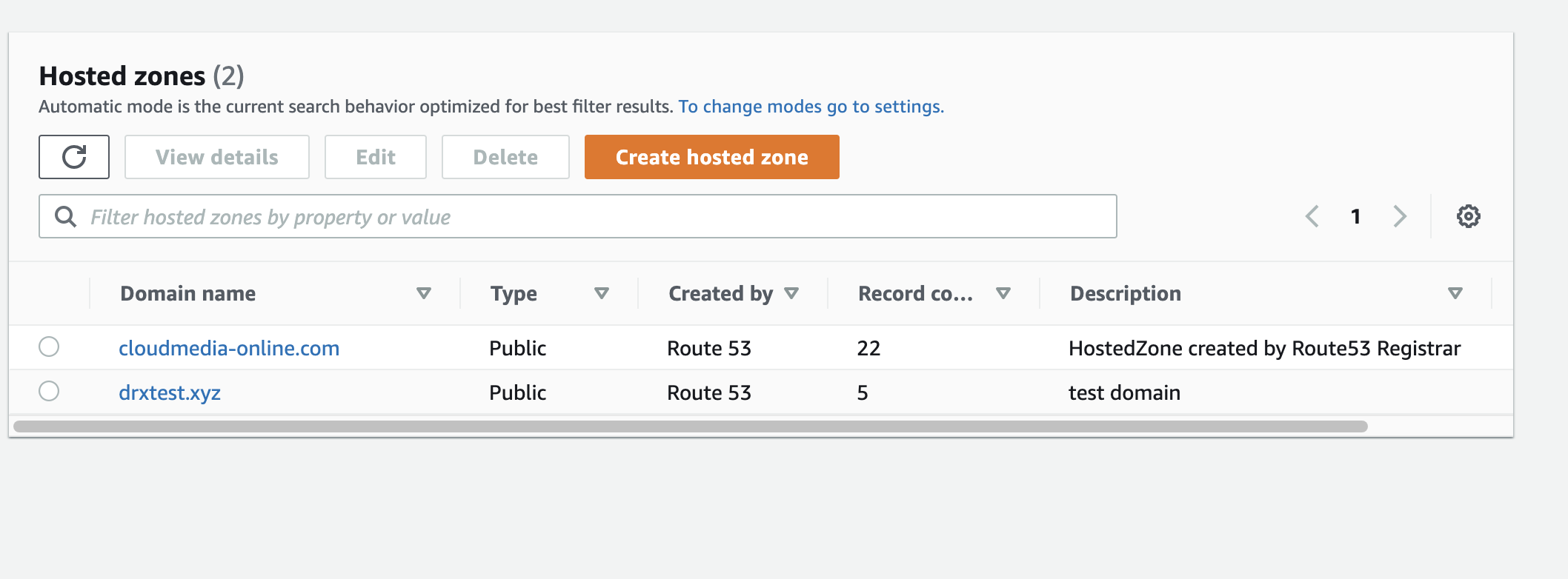Sort by Description column arrow
This screenshot has height=579, width=1568.
tap(1455, 294)
